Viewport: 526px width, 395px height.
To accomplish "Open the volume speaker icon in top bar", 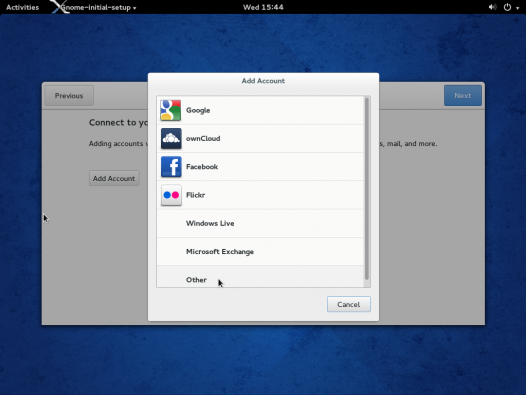I will click(x=492, y=7).
